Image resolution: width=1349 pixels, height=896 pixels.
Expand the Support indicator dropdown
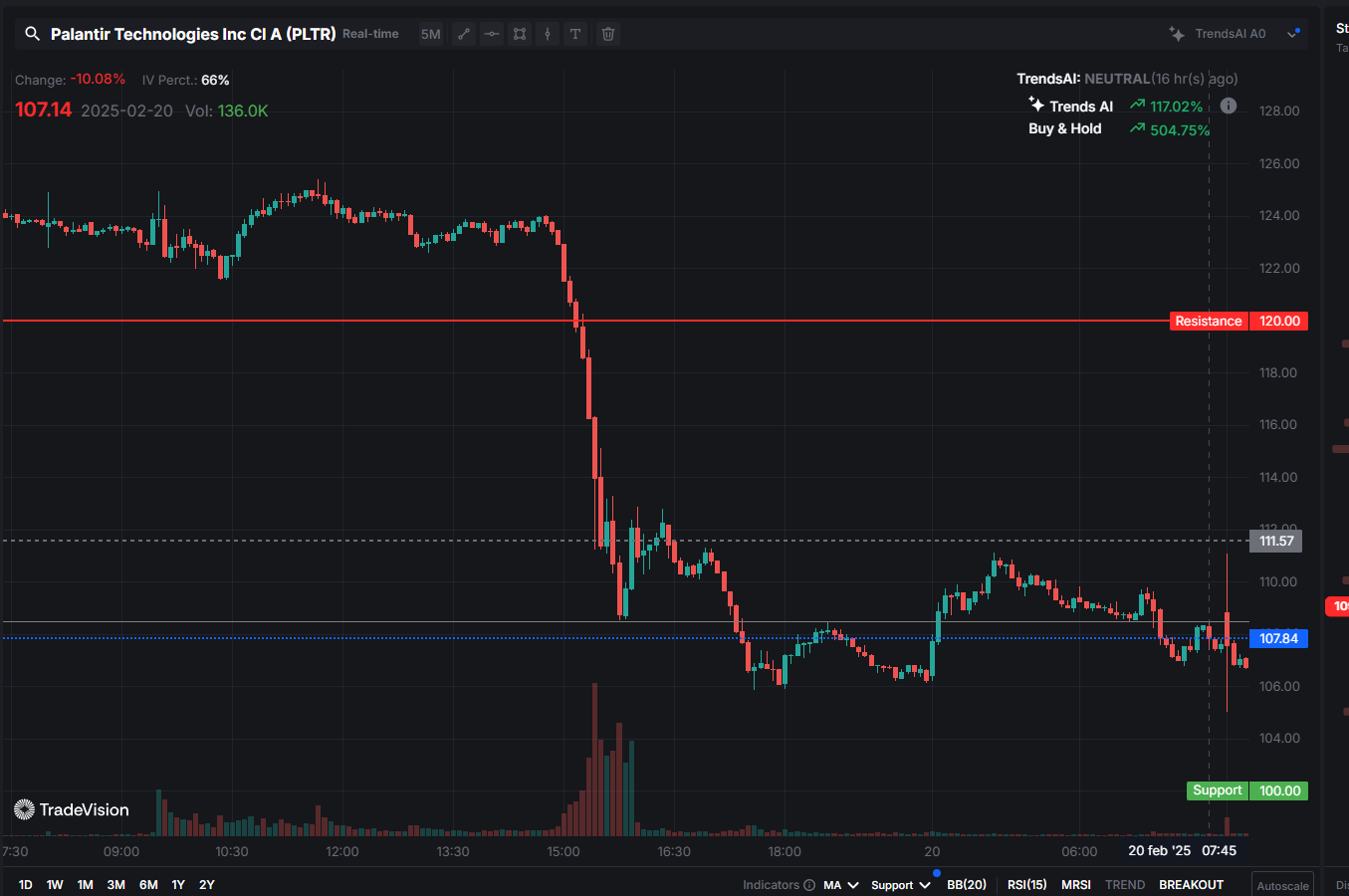pos(925,885)
